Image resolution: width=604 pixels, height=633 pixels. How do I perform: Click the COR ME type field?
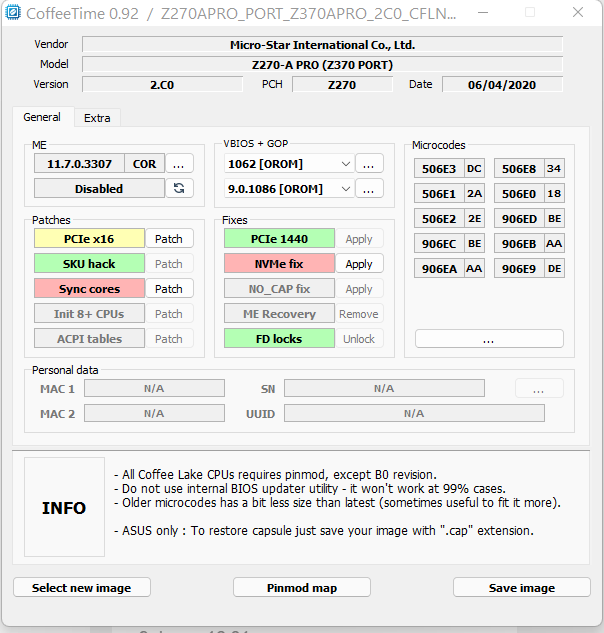[145, 163]
